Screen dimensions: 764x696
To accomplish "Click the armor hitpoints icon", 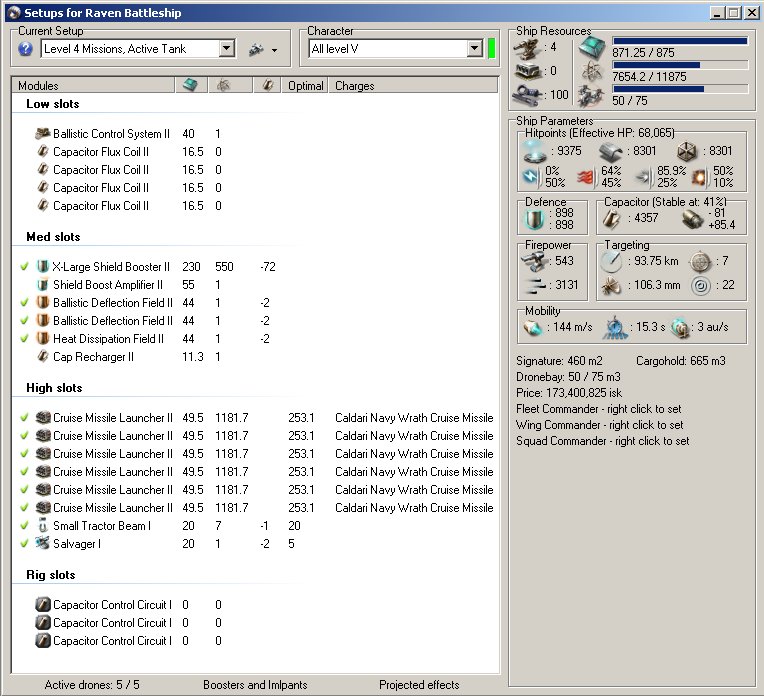I will (611, 152).
